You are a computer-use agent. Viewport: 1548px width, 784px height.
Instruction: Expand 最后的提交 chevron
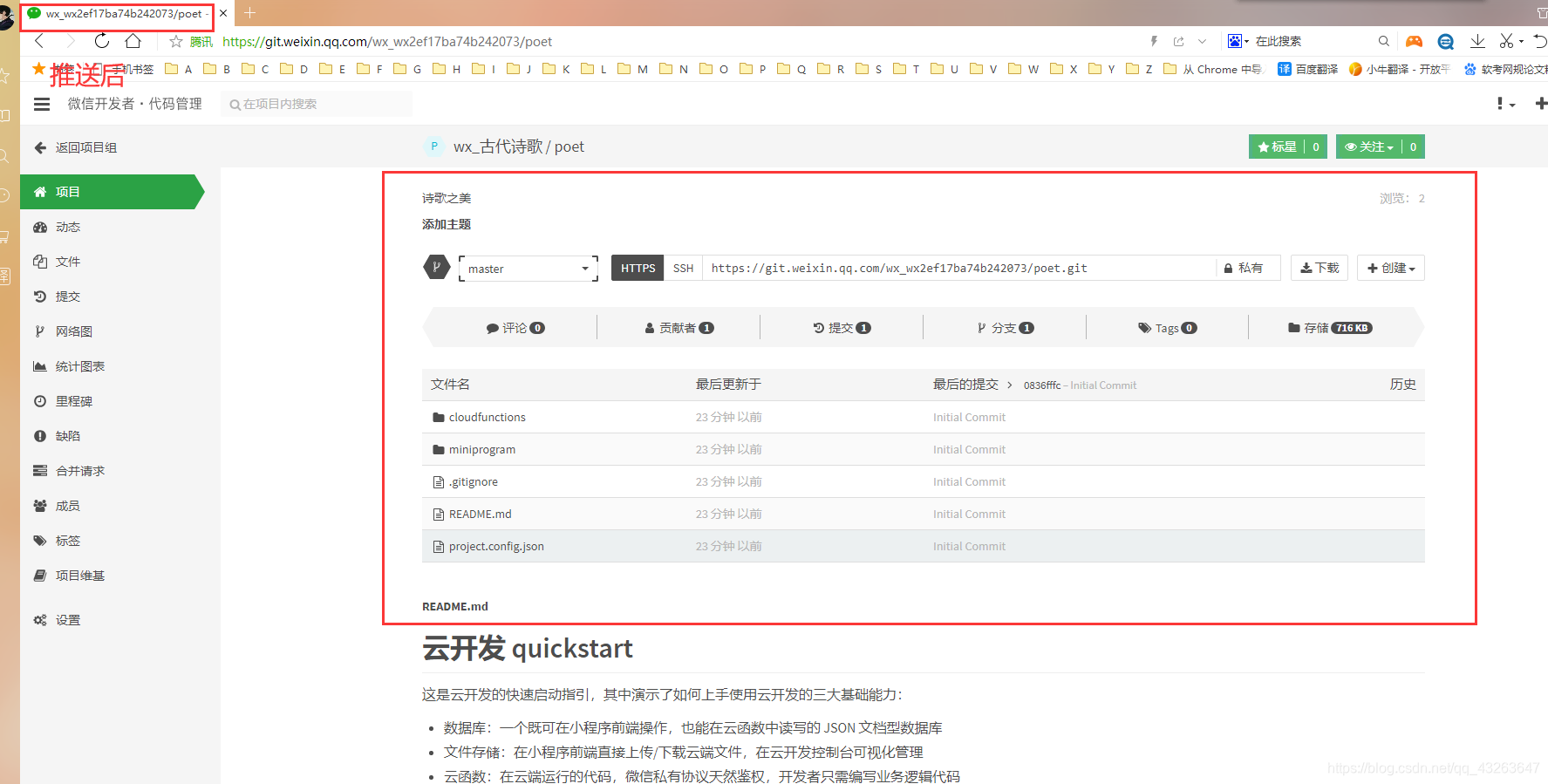coord(1010,385)
